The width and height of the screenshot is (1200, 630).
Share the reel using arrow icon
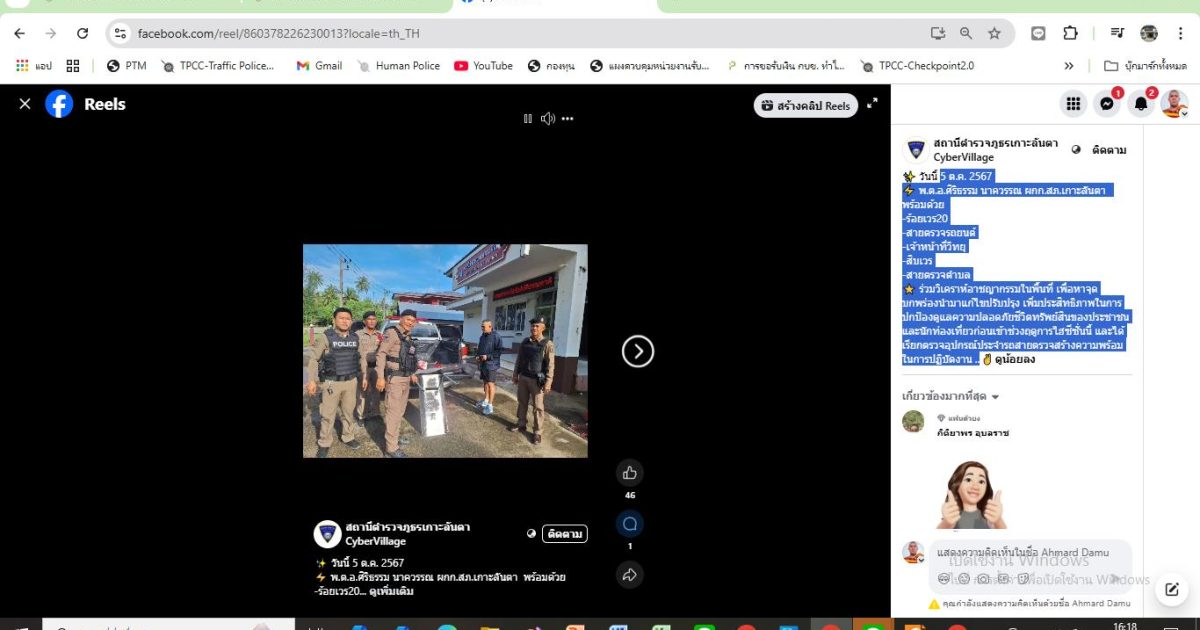coord(629,575)
